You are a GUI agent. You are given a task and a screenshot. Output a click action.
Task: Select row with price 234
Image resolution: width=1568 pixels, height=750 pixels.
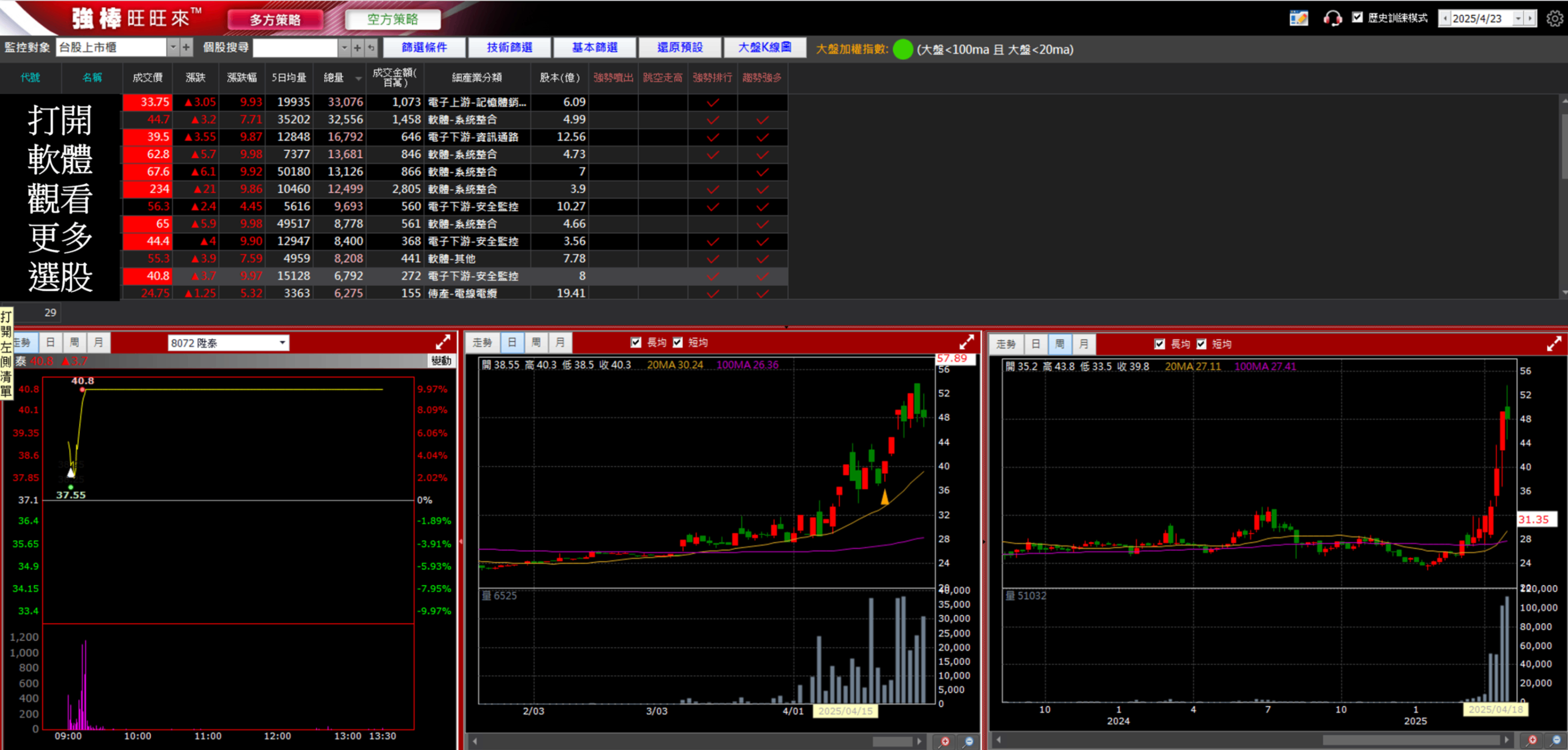(455, 189)
